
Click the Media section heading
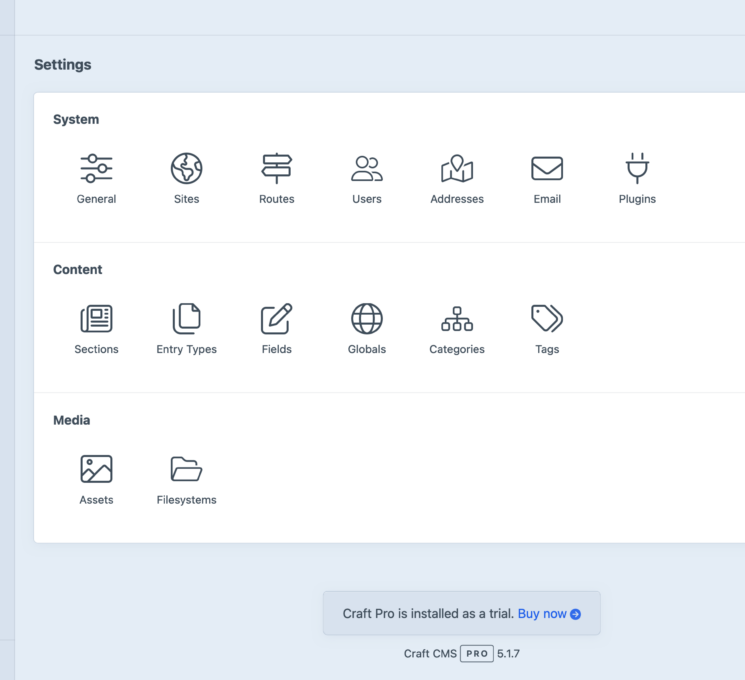71,420
